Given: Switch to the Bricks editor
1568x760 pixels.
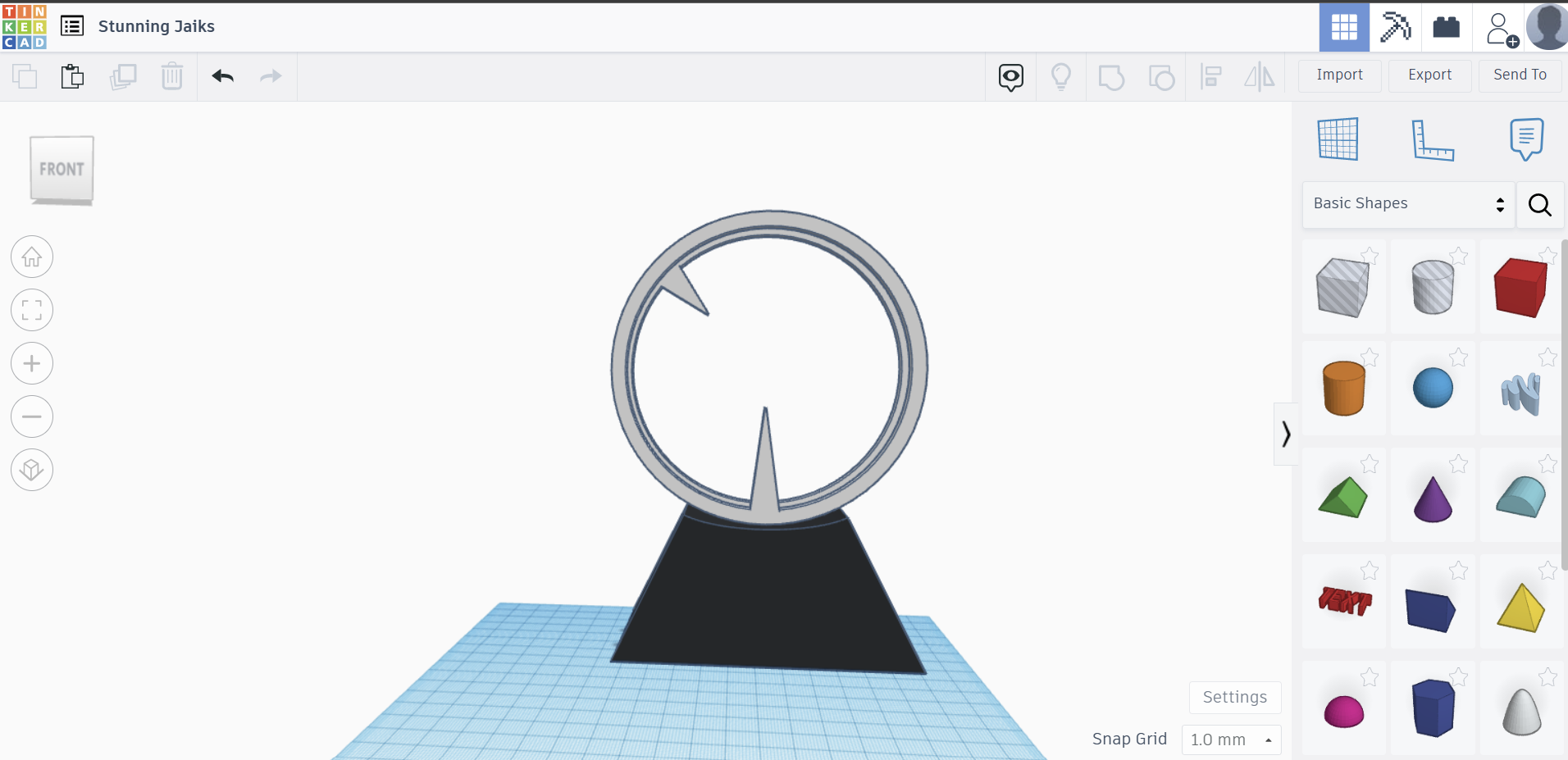Looking at the screenshot, I should (1447, 27).
